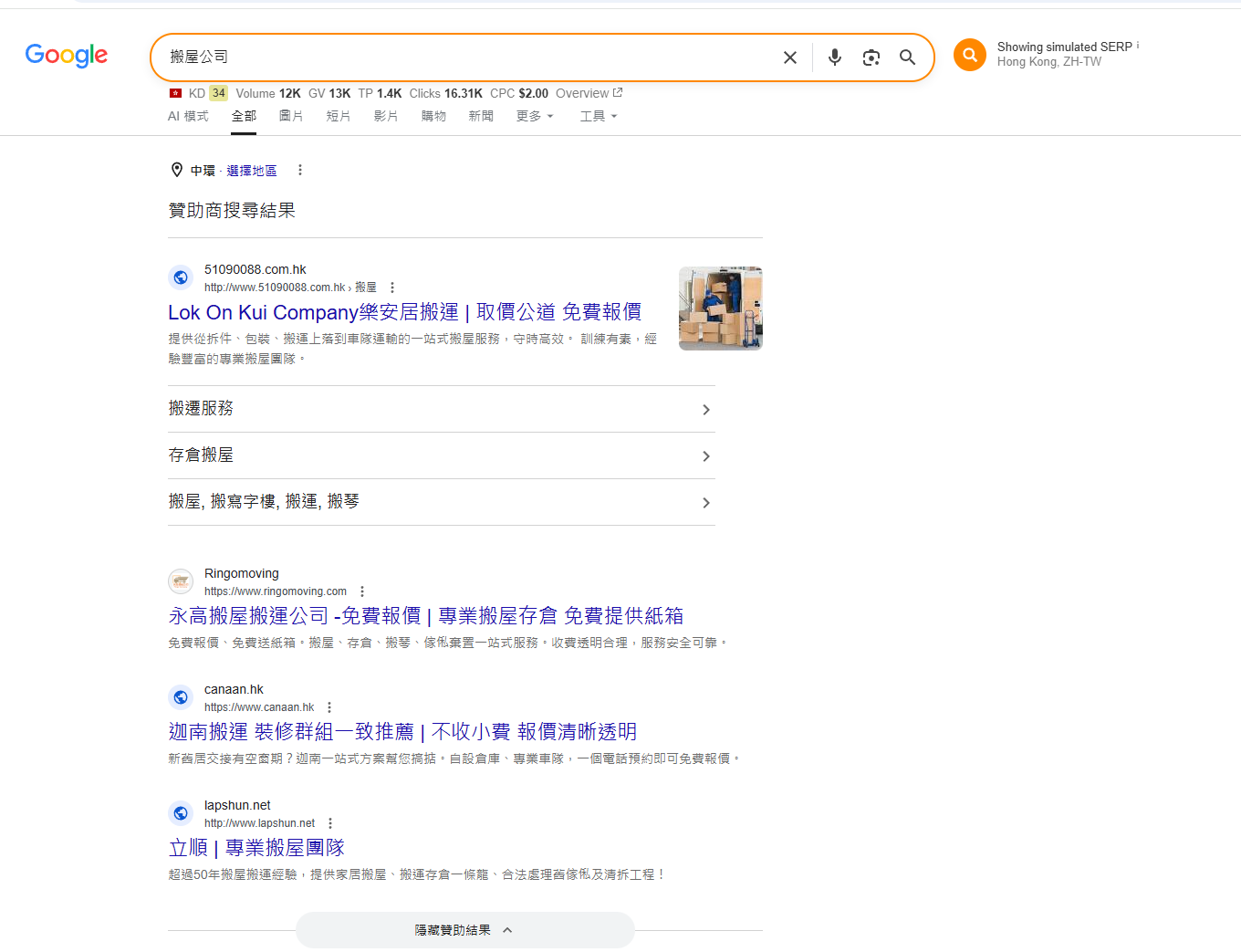Click the 選擇地區 link
The width and height of the screenshot is (1241, 952).
(252, 171)
